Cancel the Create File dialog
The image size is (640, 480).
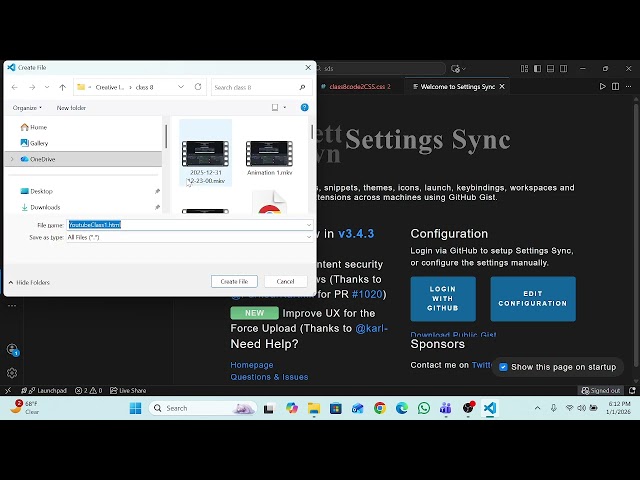[285, 281]
